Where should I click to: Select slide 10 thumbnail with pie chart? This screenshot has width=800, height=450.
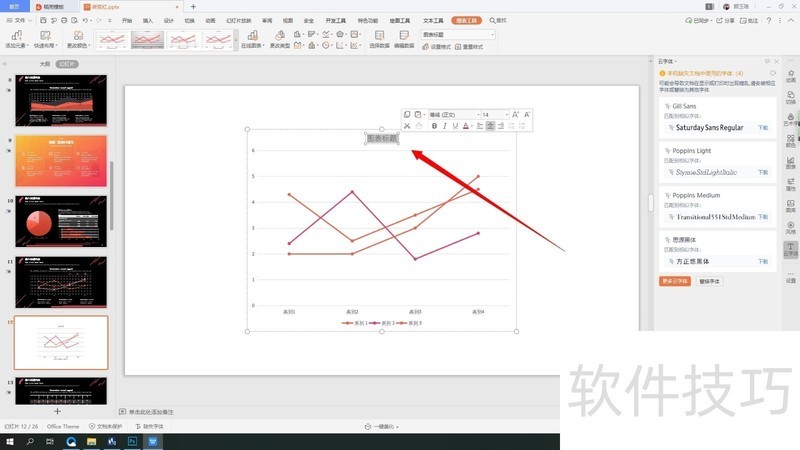pos(61,221)
